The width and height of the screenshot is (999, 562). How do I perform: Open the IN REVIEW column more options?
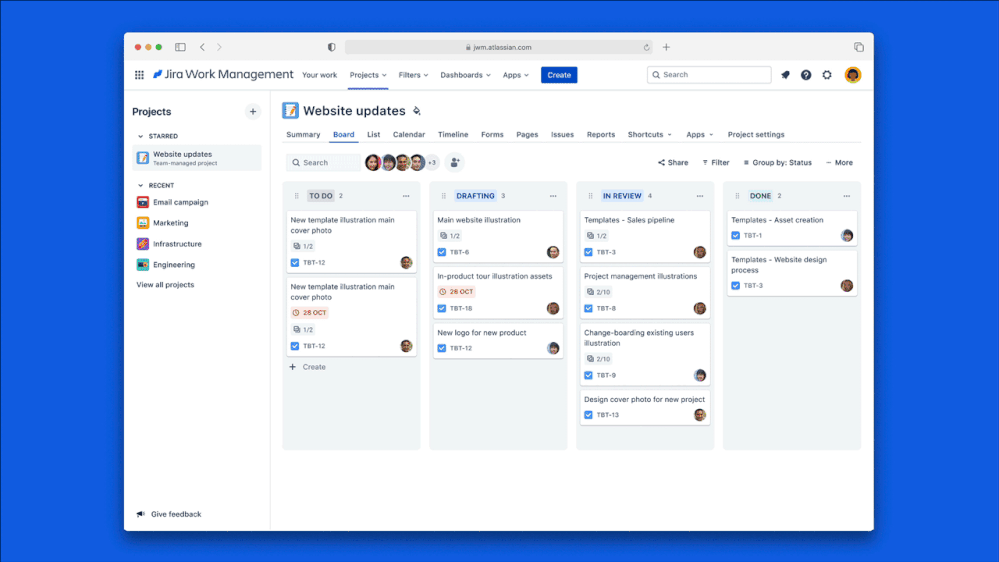point(700,196)
